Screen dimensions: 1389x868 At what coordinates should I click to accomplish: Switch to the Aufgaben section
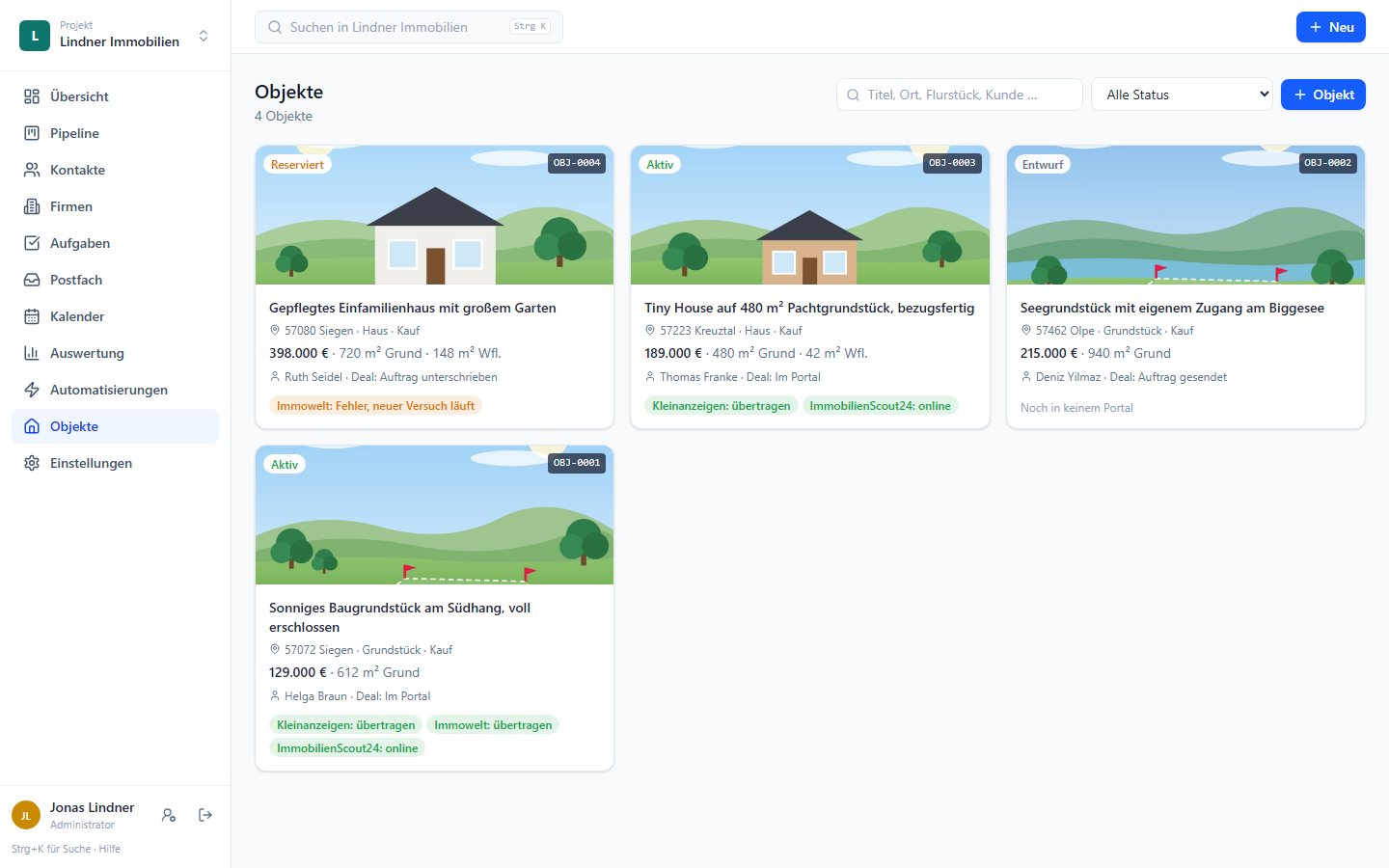click(116, 243)
